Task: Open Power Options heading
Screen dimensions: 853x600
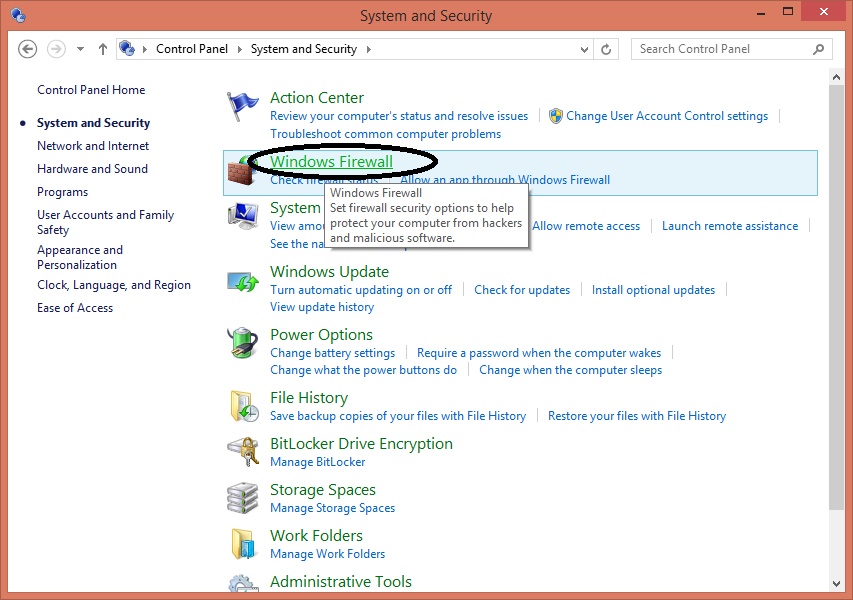Action: tap(321, 335)
